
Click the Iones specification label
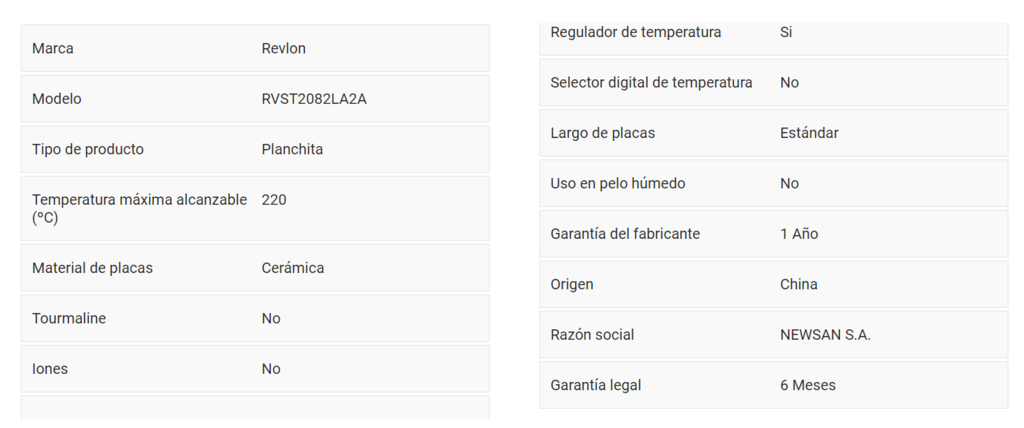[50, 369]
